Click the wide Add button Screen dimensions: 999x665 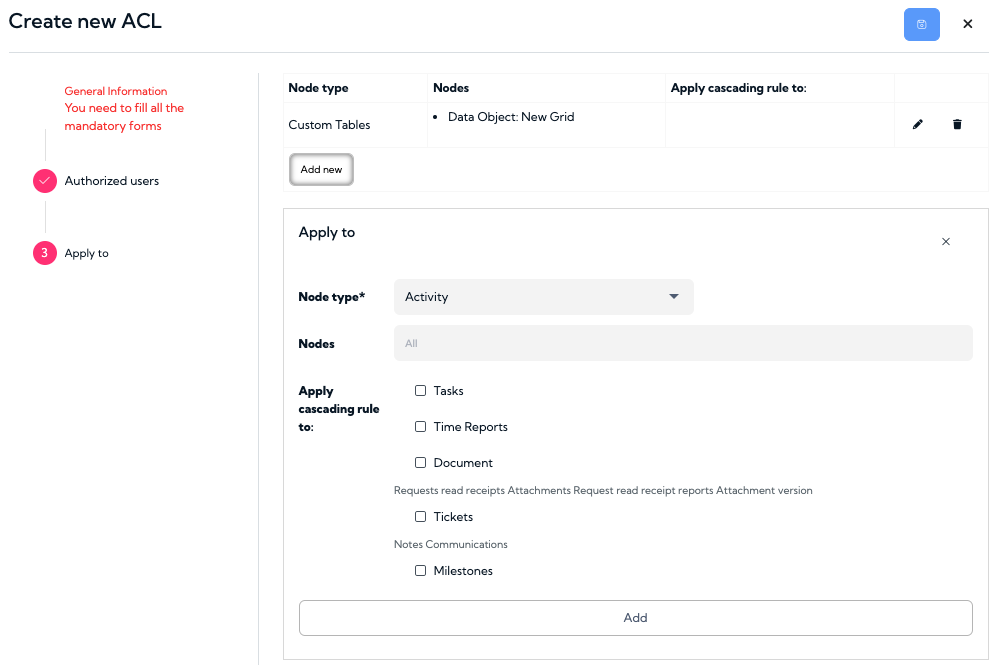(635, 618)
